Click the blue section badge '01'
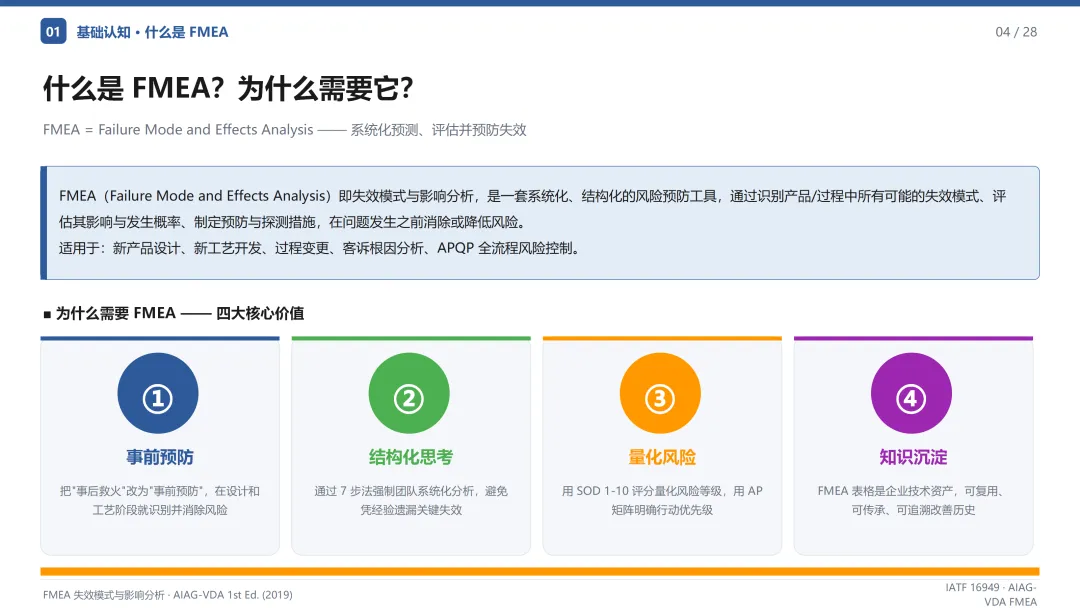 pyautogui.click(x=53, y=32)
